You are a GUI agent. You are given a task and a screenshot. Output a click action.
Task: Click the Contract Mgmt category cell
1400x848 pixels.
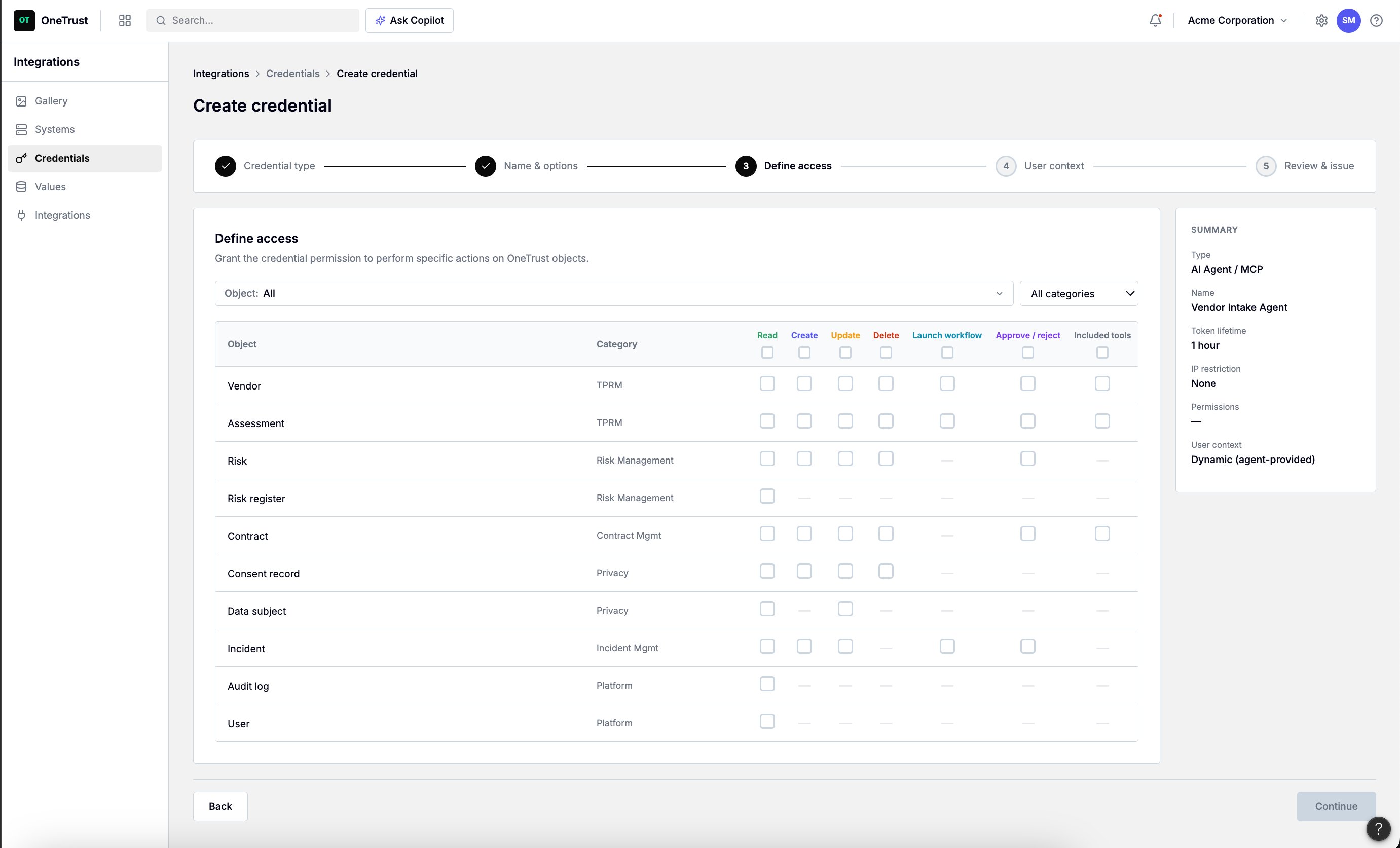629,536
